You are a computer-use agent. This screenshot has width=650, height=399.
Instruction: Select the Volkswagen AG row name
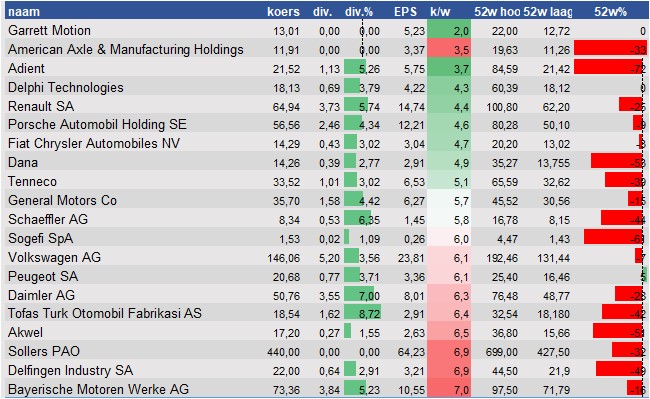click(54, 257)
